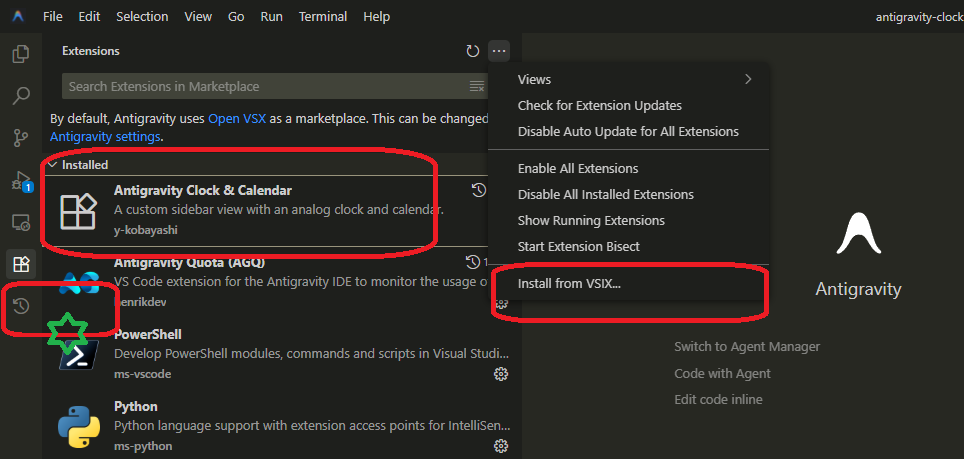
Task: Click activation time icon on Clock & Calendar
Action: [x=479, y=190]
